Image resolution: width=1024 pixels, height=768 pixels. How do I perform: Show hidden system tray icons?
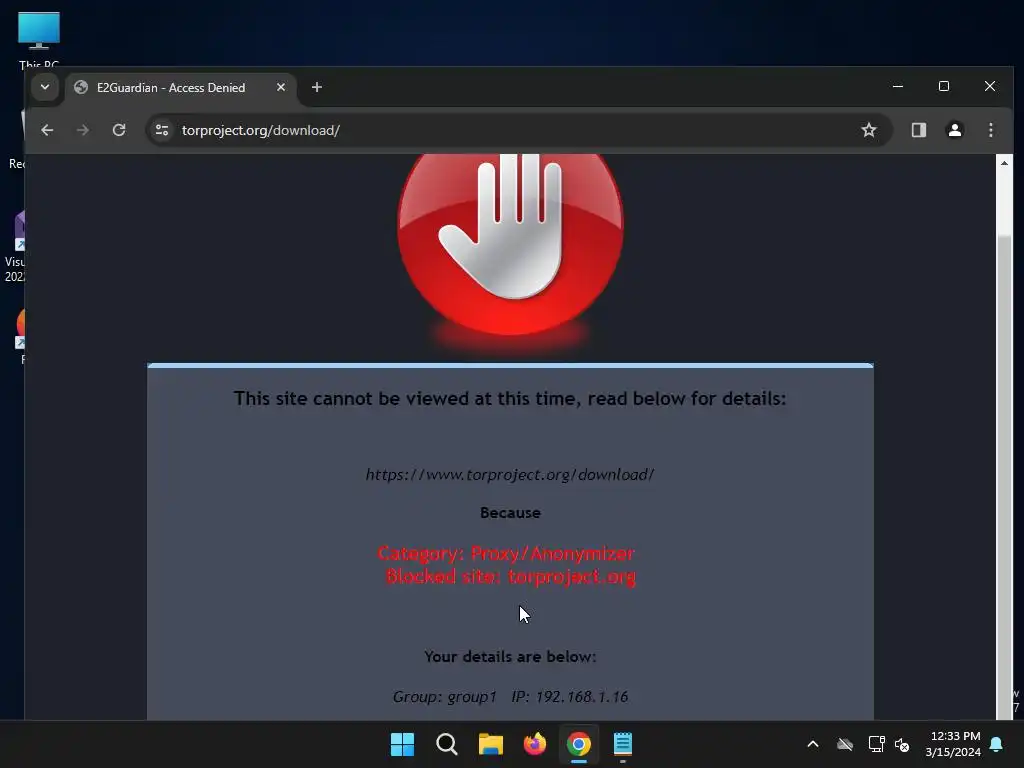pos(813,744)
